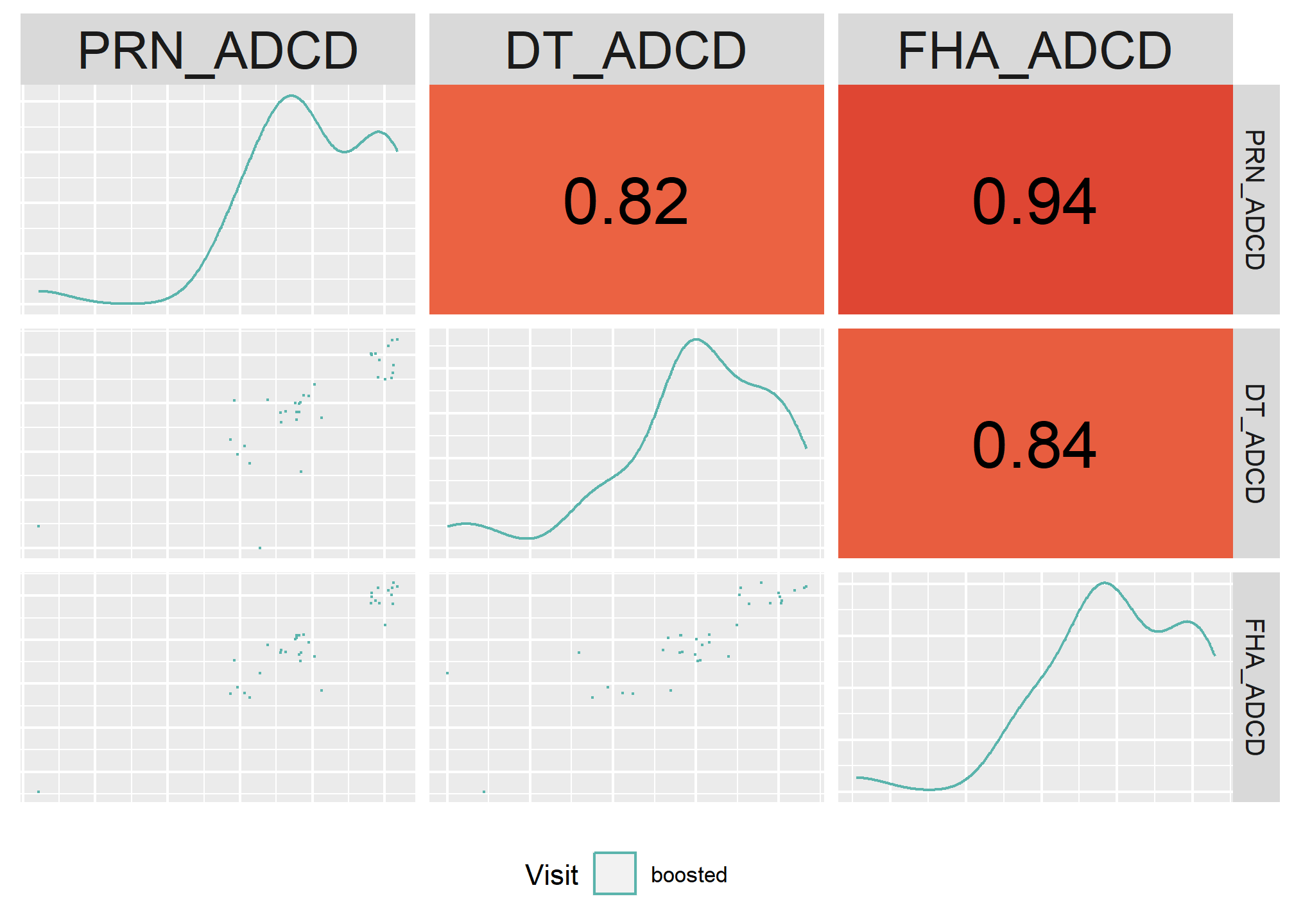Click the FHA versus PRN scatter panel
Screen dimensions: 1294x924
218,687
